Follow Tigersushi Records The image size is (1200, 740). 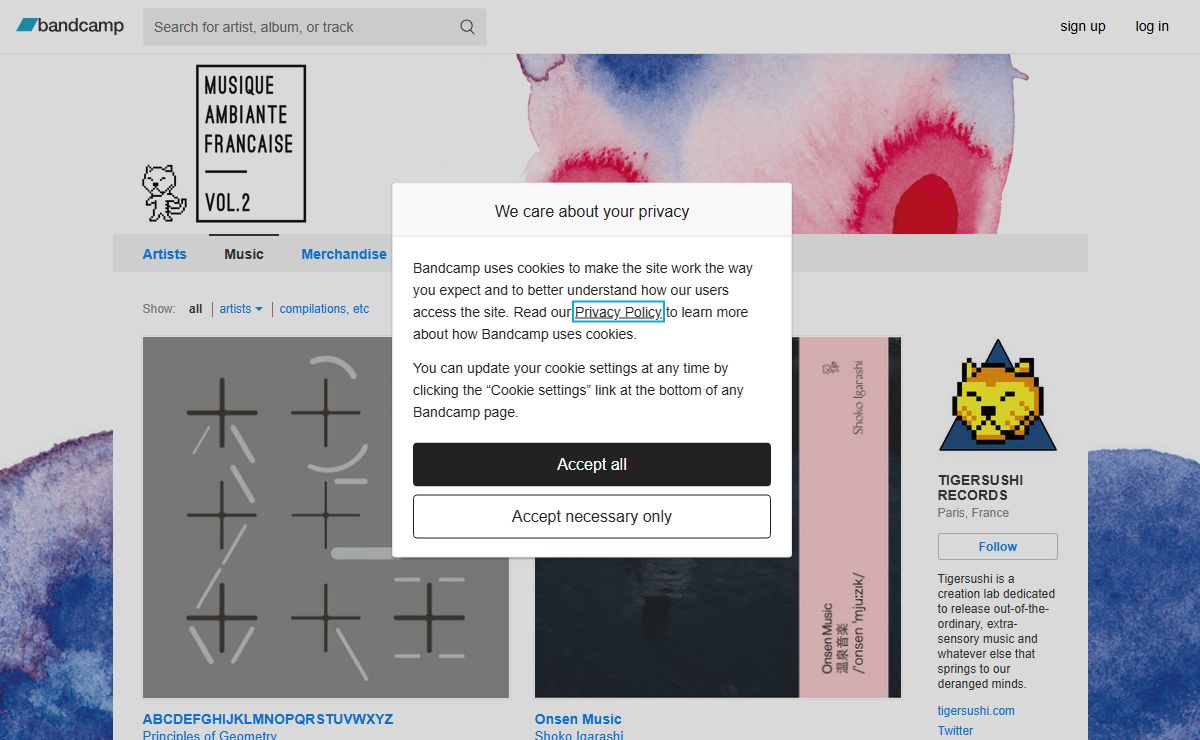[x=998, y=547]
